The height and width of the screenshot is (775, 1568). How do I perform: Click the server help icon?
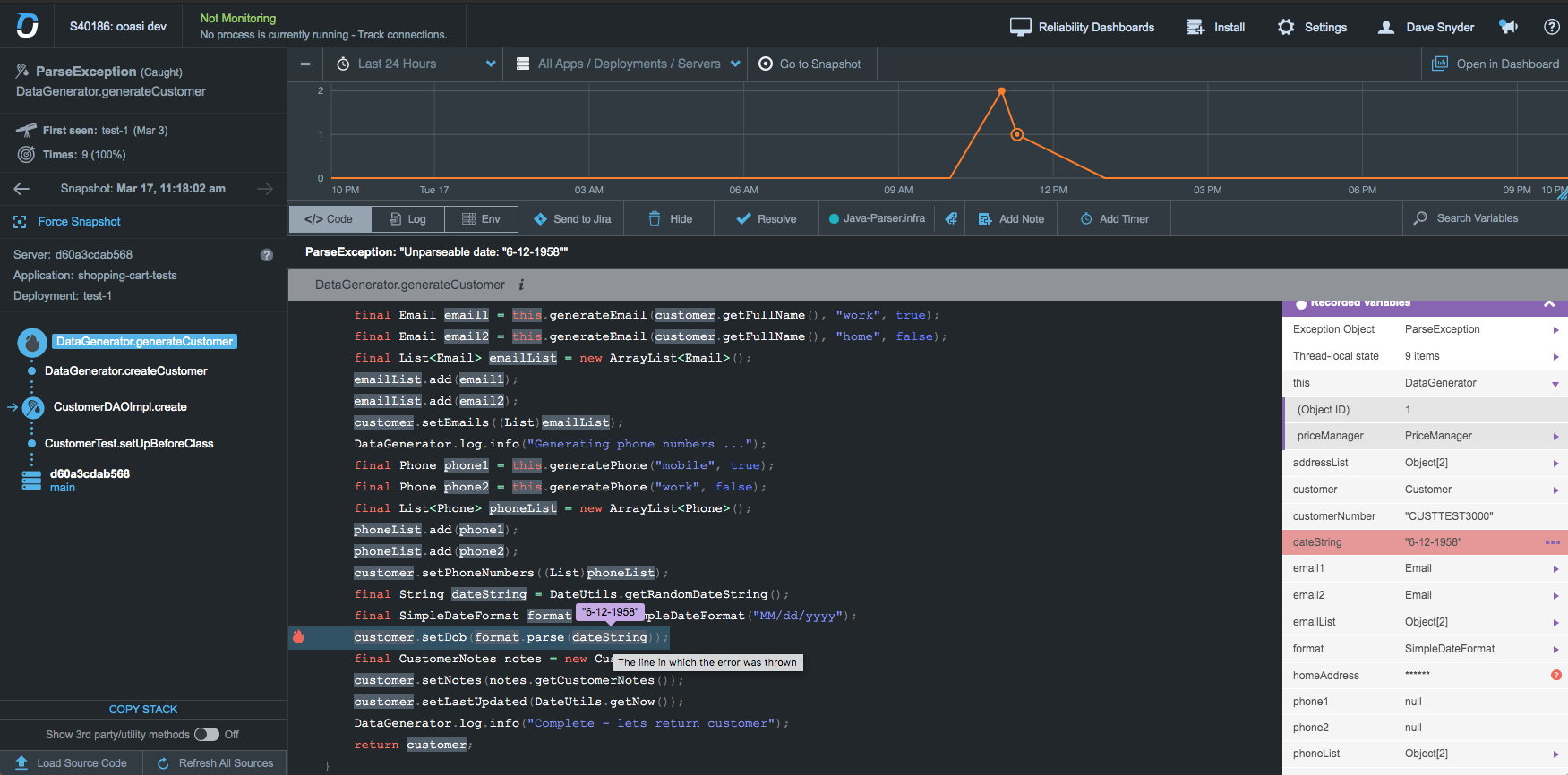click(x=266, y=255)
